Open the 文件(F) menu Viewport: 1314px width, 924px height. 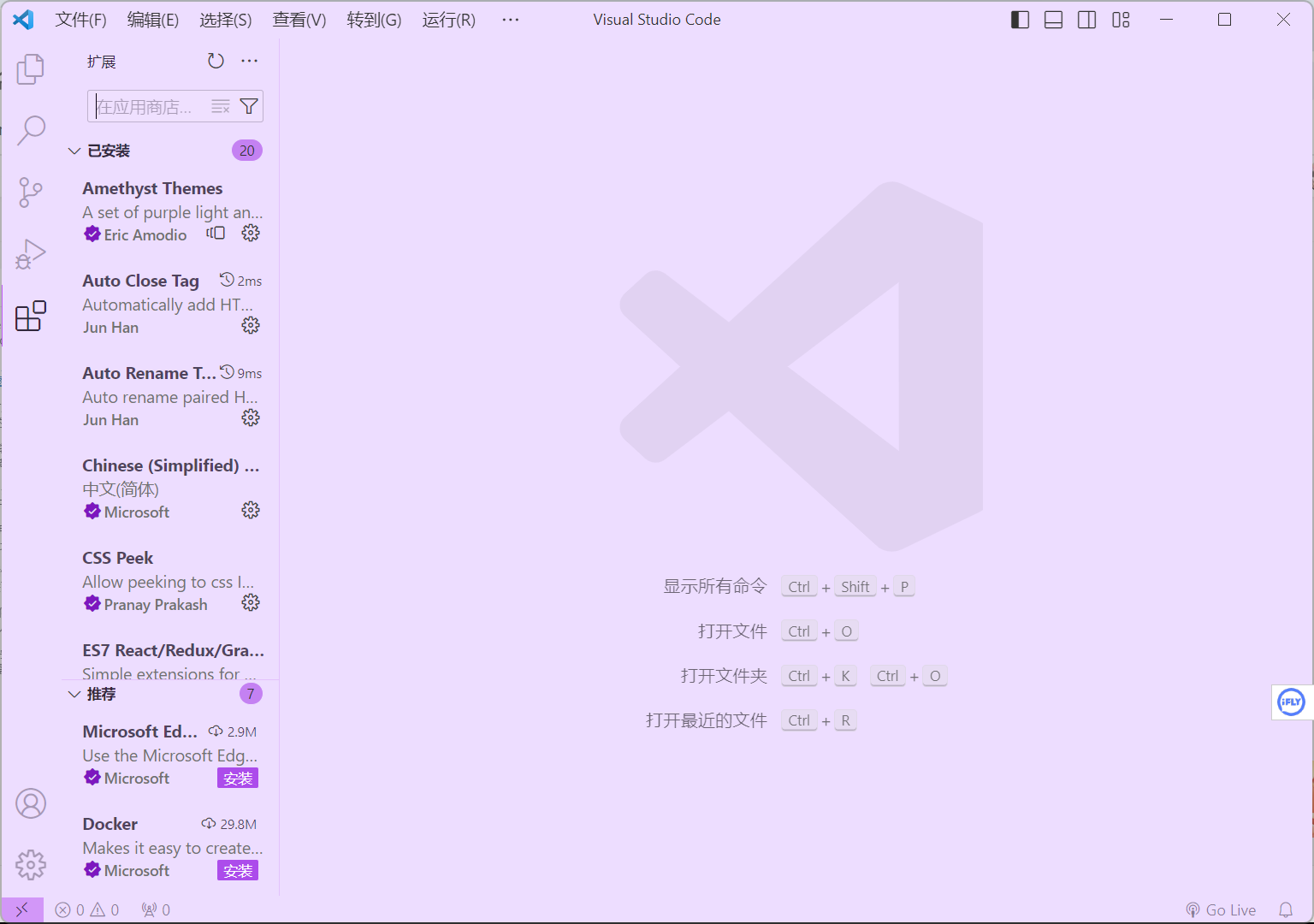(x=81, y=20)
